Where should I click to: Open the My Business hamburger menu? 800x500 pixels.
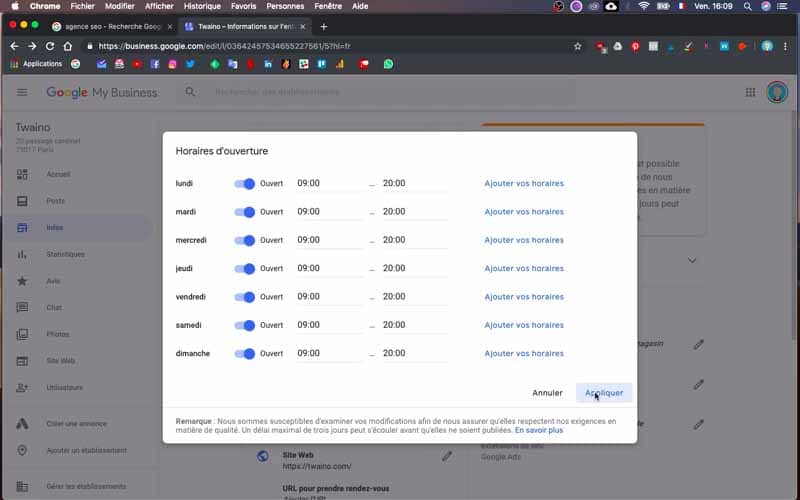coord(22,92)
